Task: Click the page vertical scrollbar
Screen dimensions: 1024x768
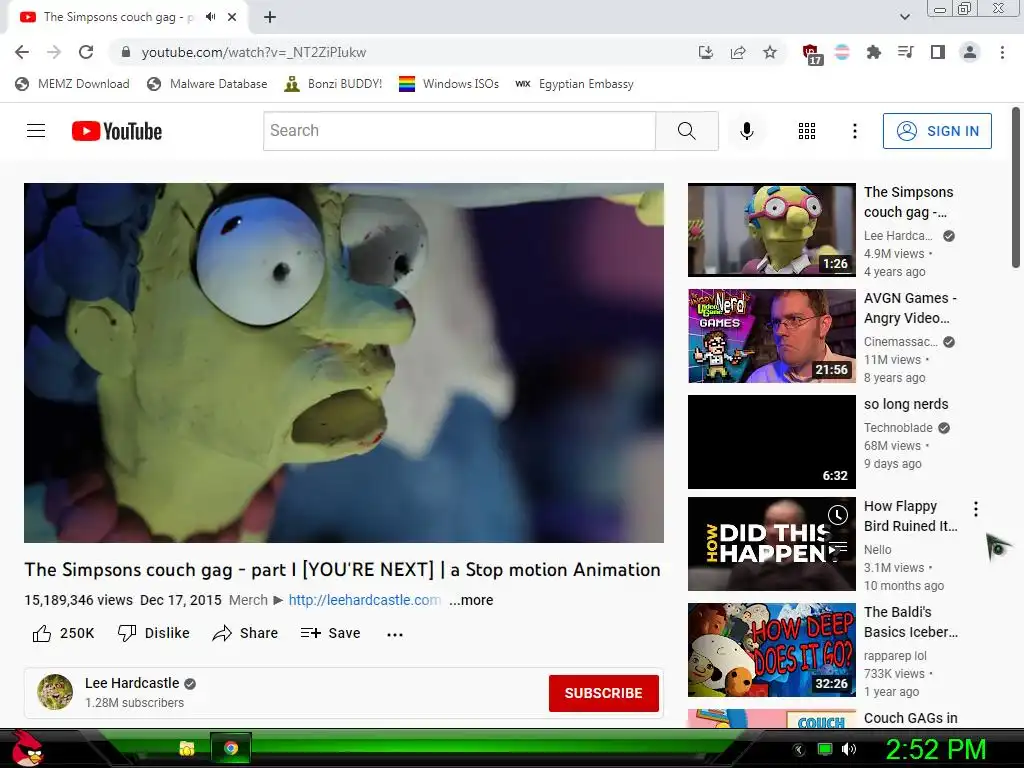Action: point(1016,188)
